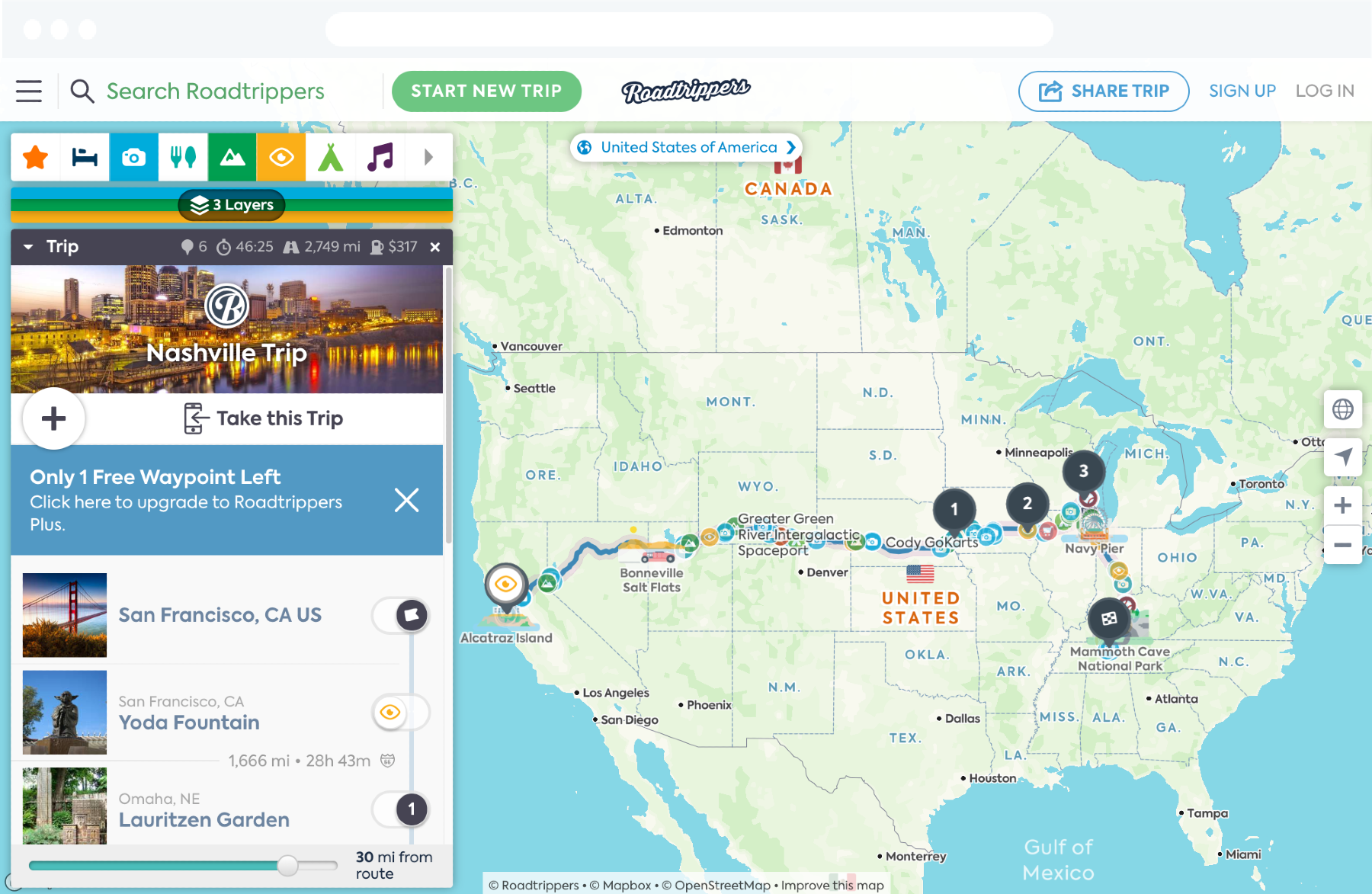The height and width of the screenshot is (894, 1372).
Task: Select the music note entertainment category
Action: tap(380, 158)
